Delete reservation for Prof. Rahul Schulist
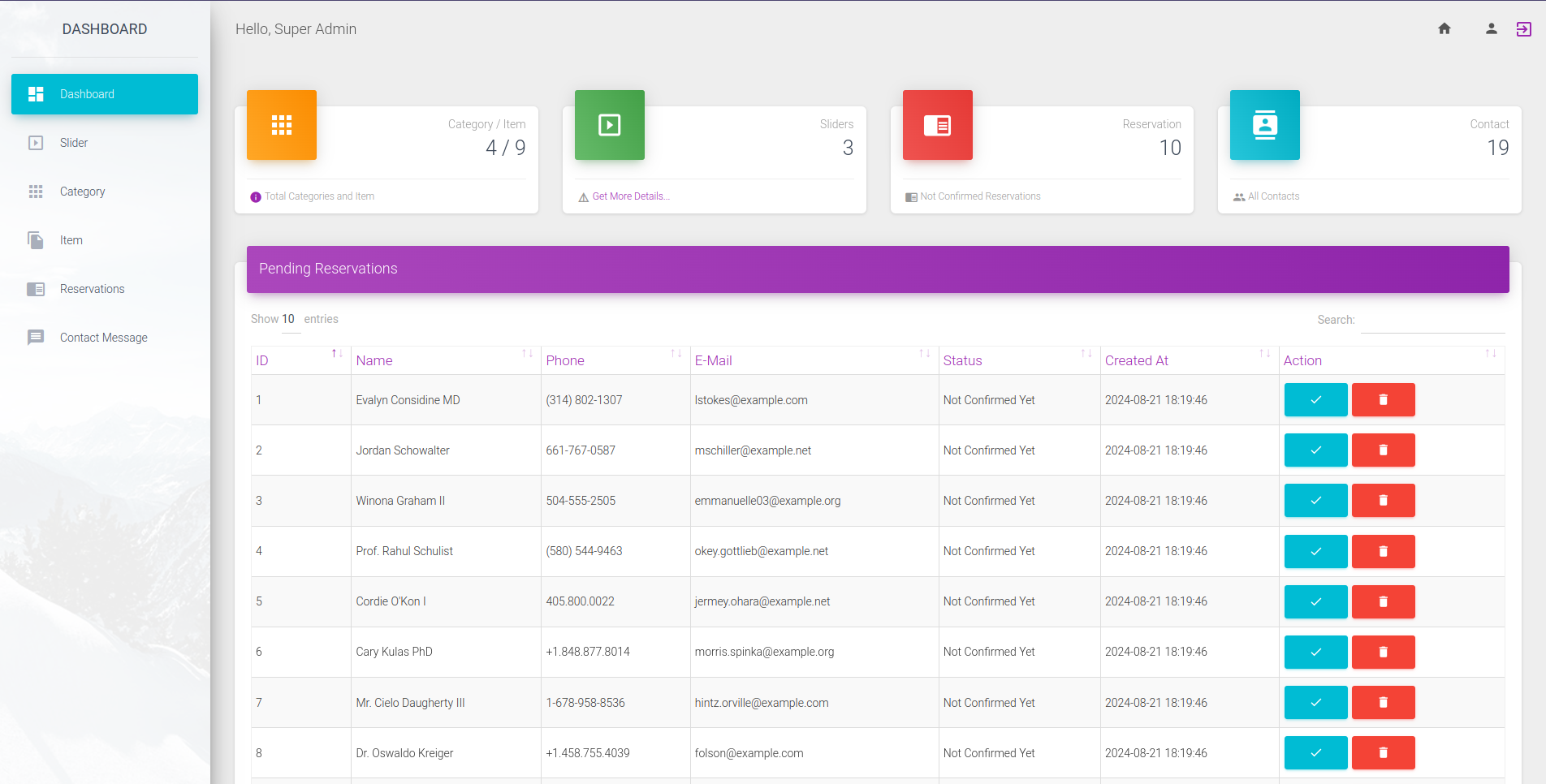The width and height of the screenshot is (1546, 784). click(x=1384, y=551)
